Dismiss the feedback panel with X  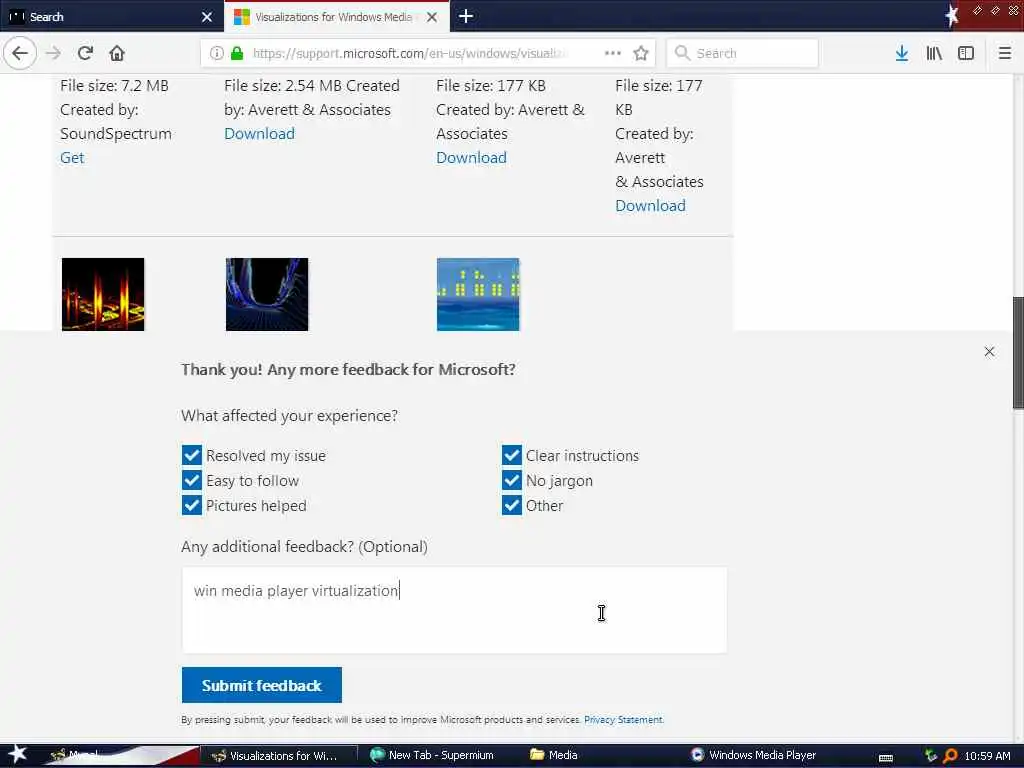click(x=989, y=351)
